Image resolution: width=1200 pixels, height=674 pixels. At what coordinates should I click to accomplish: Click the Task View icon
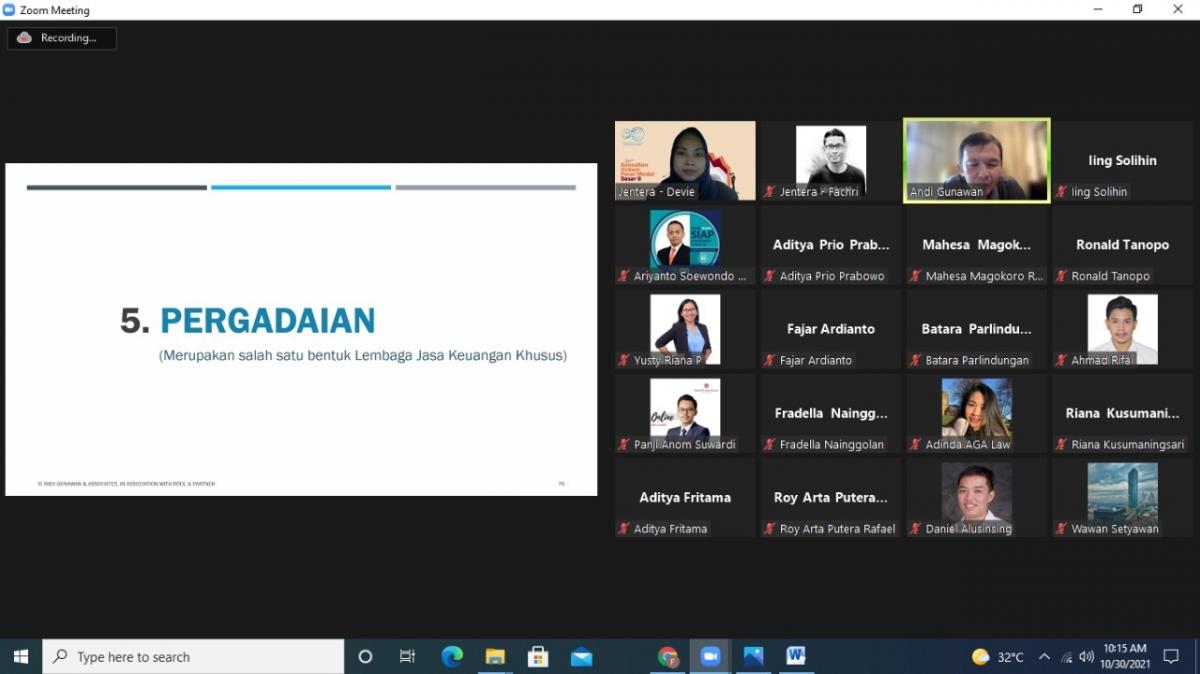pos(407,656)
